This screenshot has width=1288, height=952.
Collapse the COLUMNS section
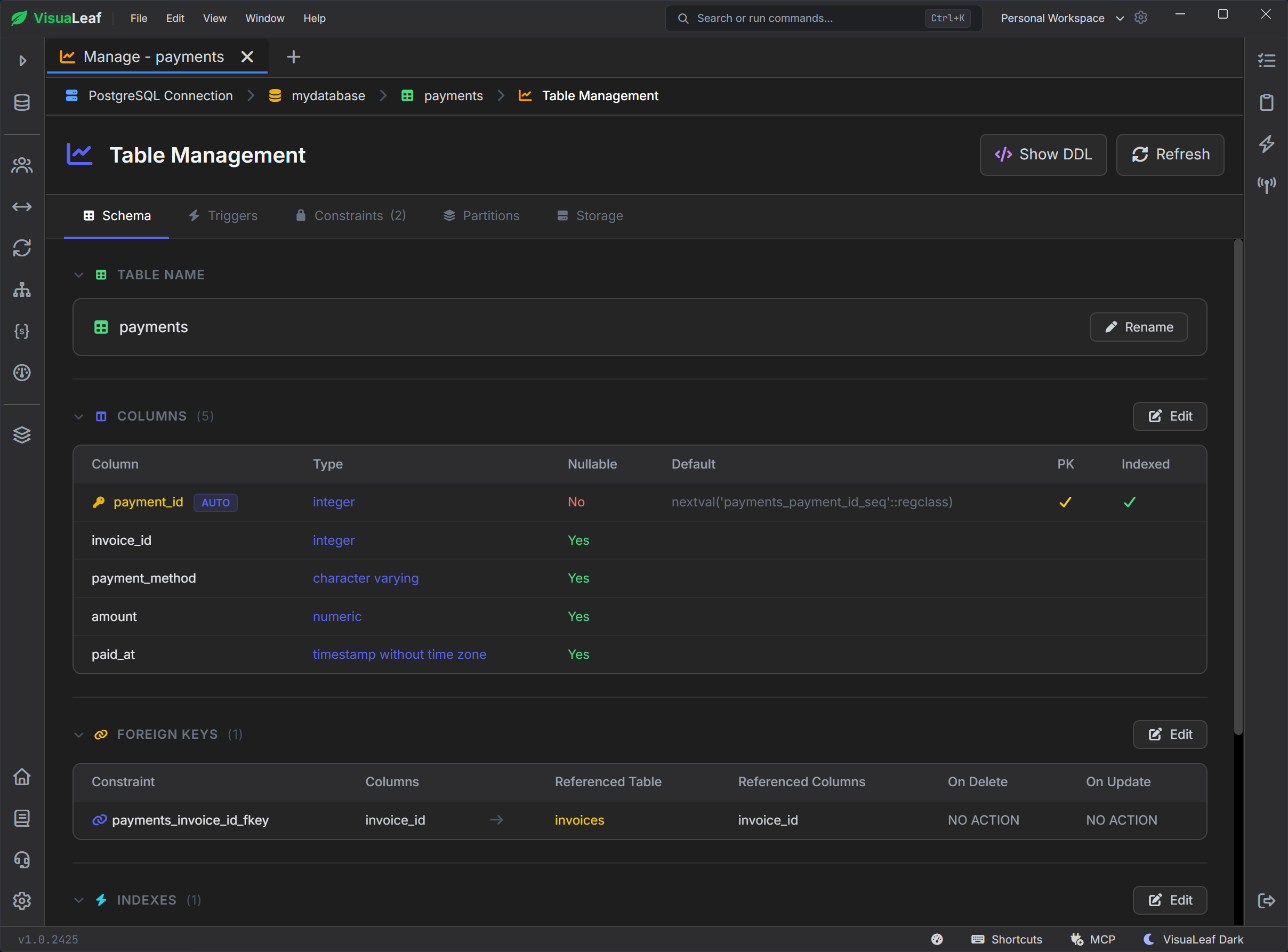coord(79,417)
